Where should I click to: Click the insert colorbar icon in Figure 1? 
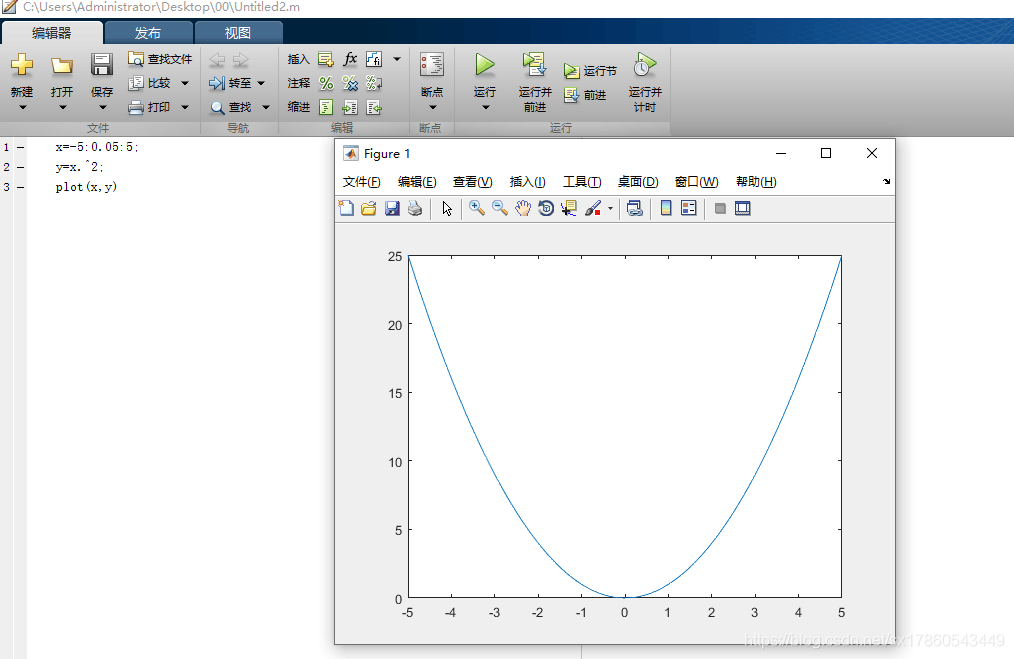coord(665,208)
